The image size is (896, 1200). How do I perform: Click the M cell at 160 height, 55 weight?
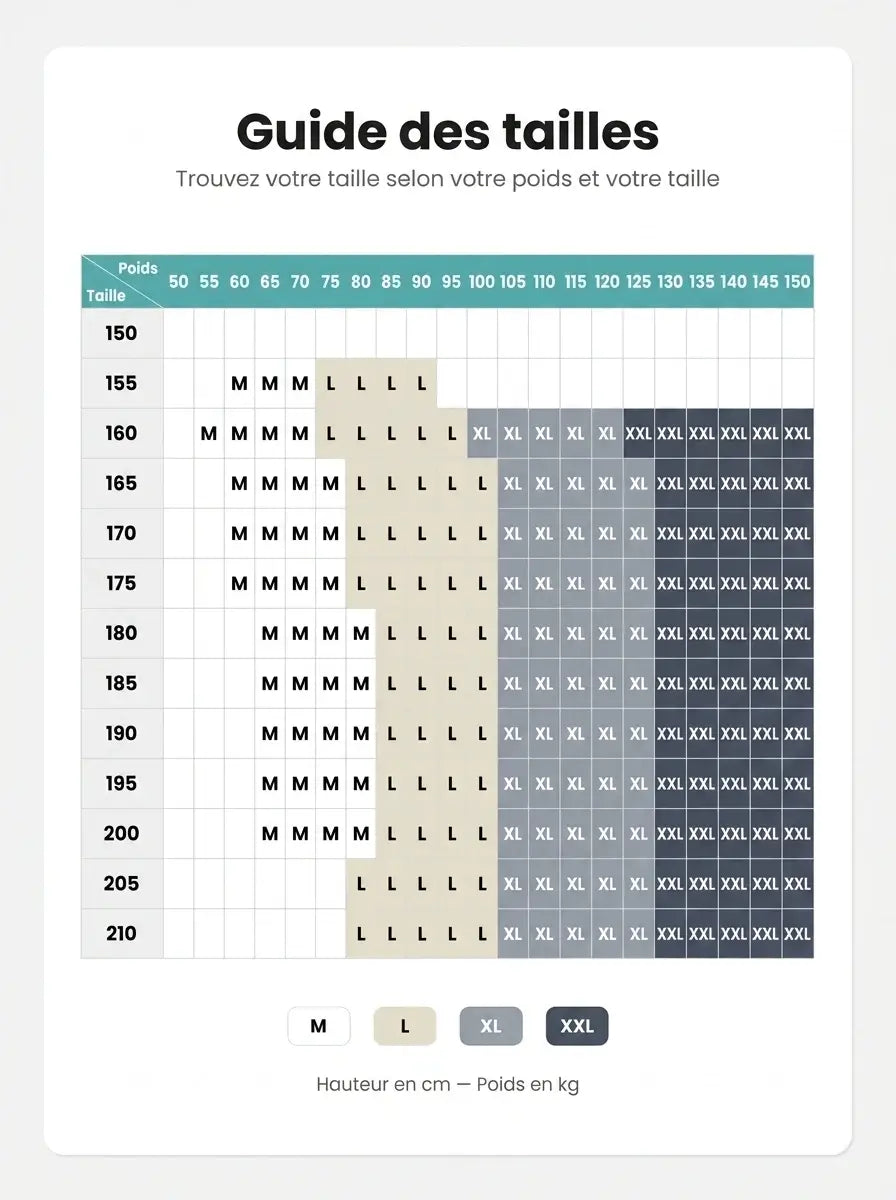point(209,433)
